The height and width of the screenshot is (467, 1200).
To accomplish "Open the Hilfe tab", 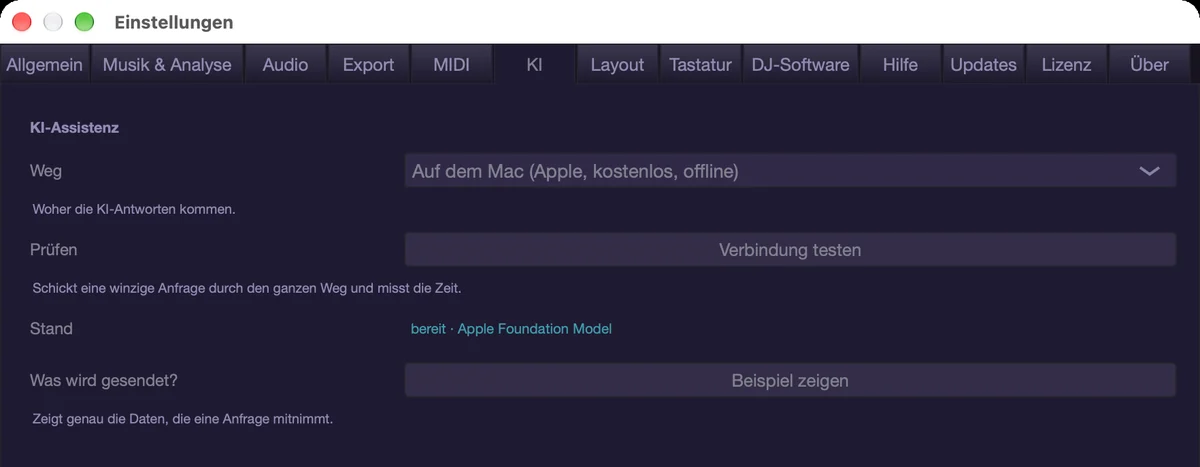I will pyautogui.click(x=900, y=64).
